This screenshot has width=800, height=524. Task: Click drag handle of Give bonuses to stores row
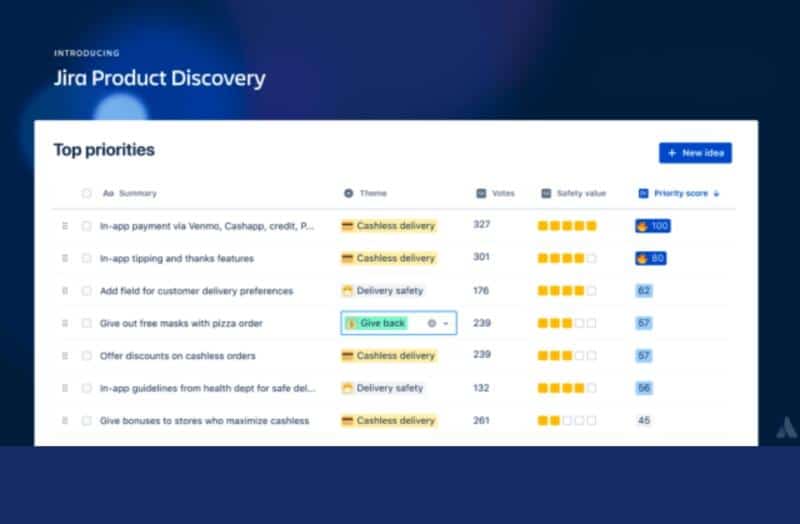pos(65,421)
